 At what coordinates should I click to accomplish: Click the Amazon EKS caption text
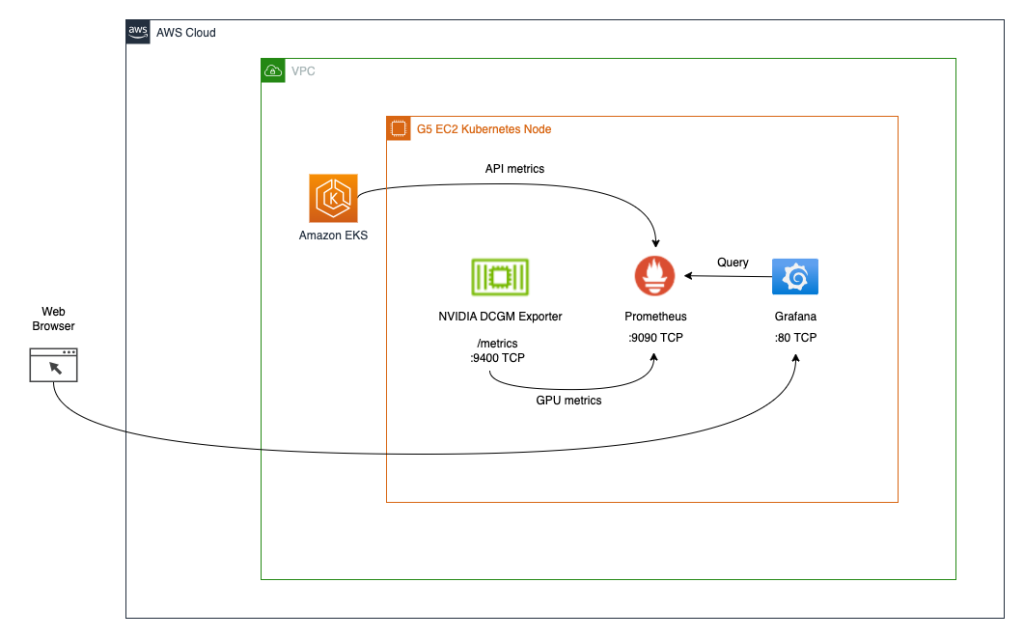click(x=334, y=236)
